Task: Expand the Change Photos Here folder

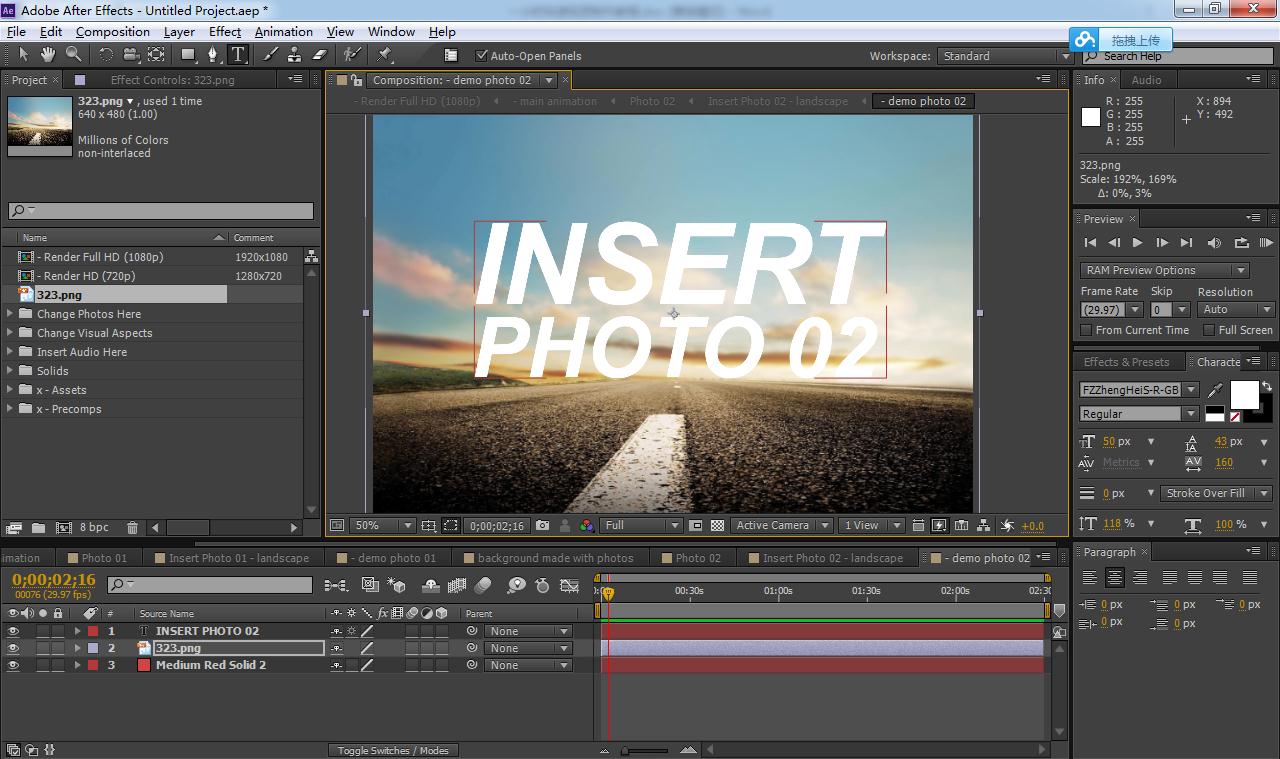Action: pyautogui.click(x=11, y=314)
